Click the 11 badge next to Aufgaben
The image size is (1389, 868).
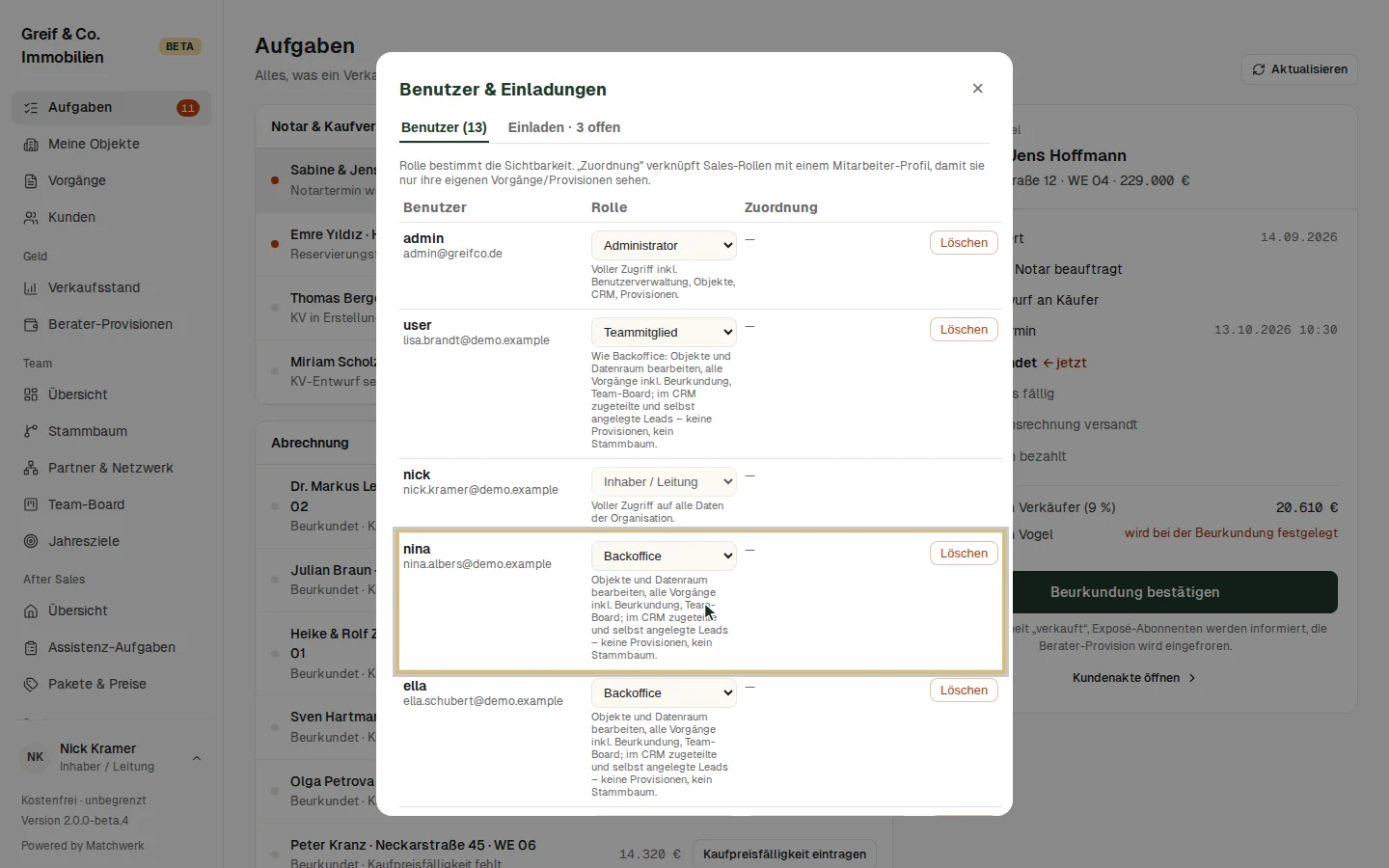(x=188, y=108)
